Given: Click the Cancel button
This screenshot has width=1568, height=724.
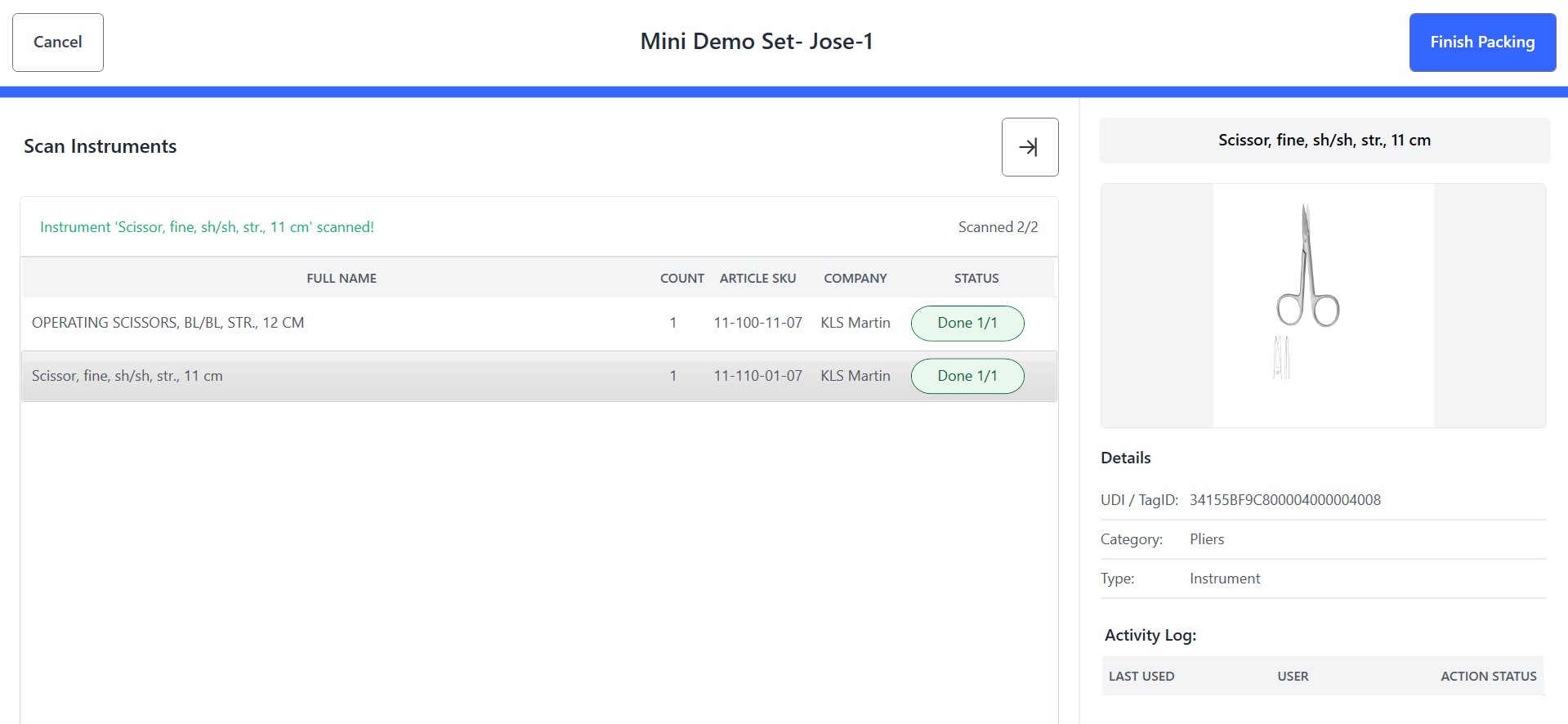Looking at the screenshot, I should (58, 42).
